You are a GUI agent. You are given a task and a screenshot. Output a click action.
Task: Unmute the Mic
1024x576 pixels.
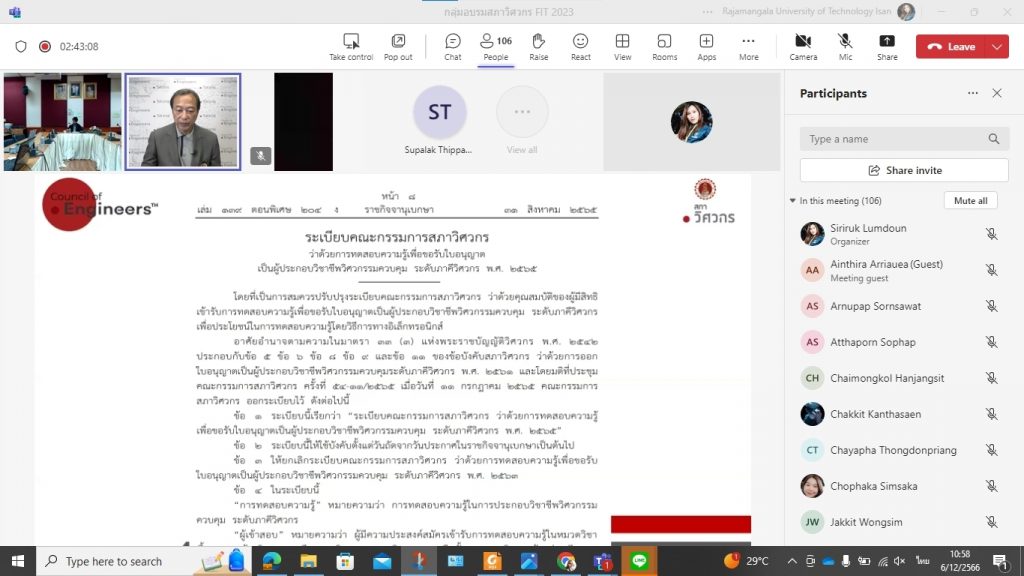(x=845, y=46)
